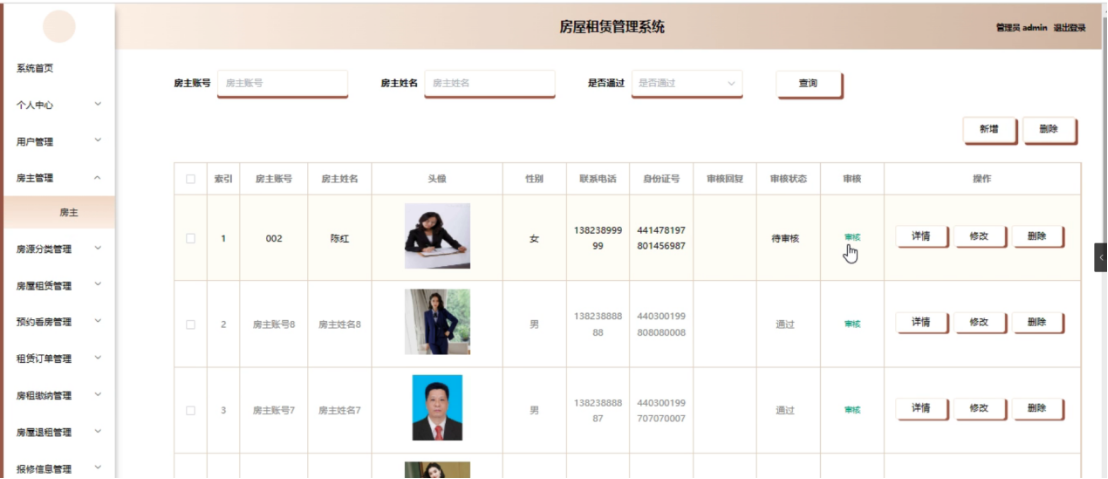
Task: Click 管理员 admin in the header
Action: [x=1021, y=28]
